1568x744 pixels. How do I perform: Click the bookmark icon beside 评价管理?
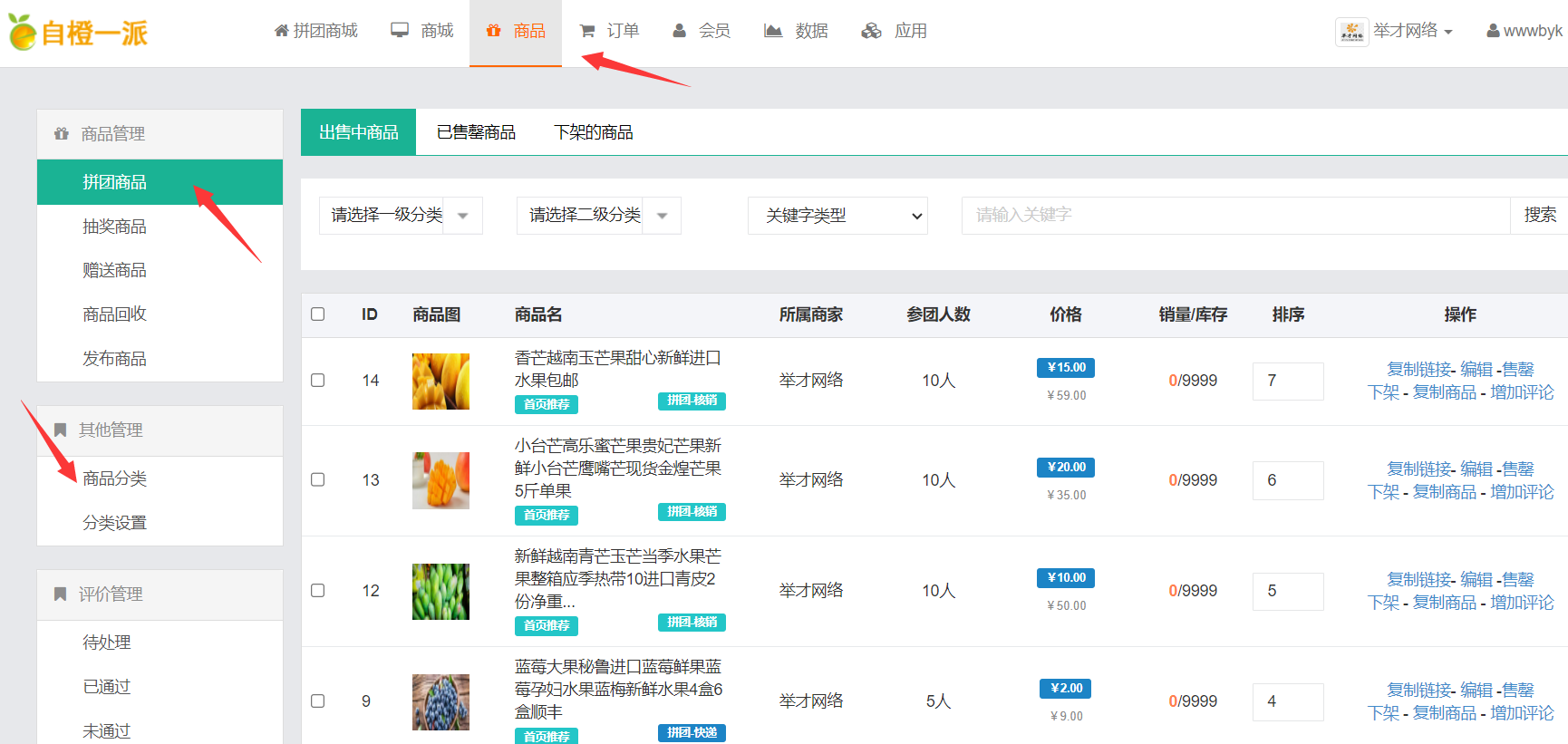[x=60, y=594]
